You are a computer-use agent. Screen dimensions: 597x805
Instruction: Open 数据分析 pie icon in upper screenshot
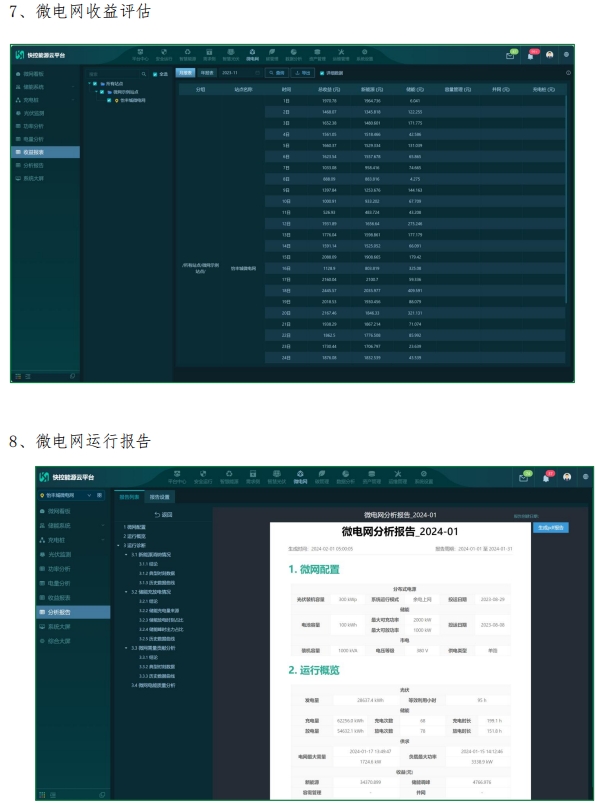294,54
